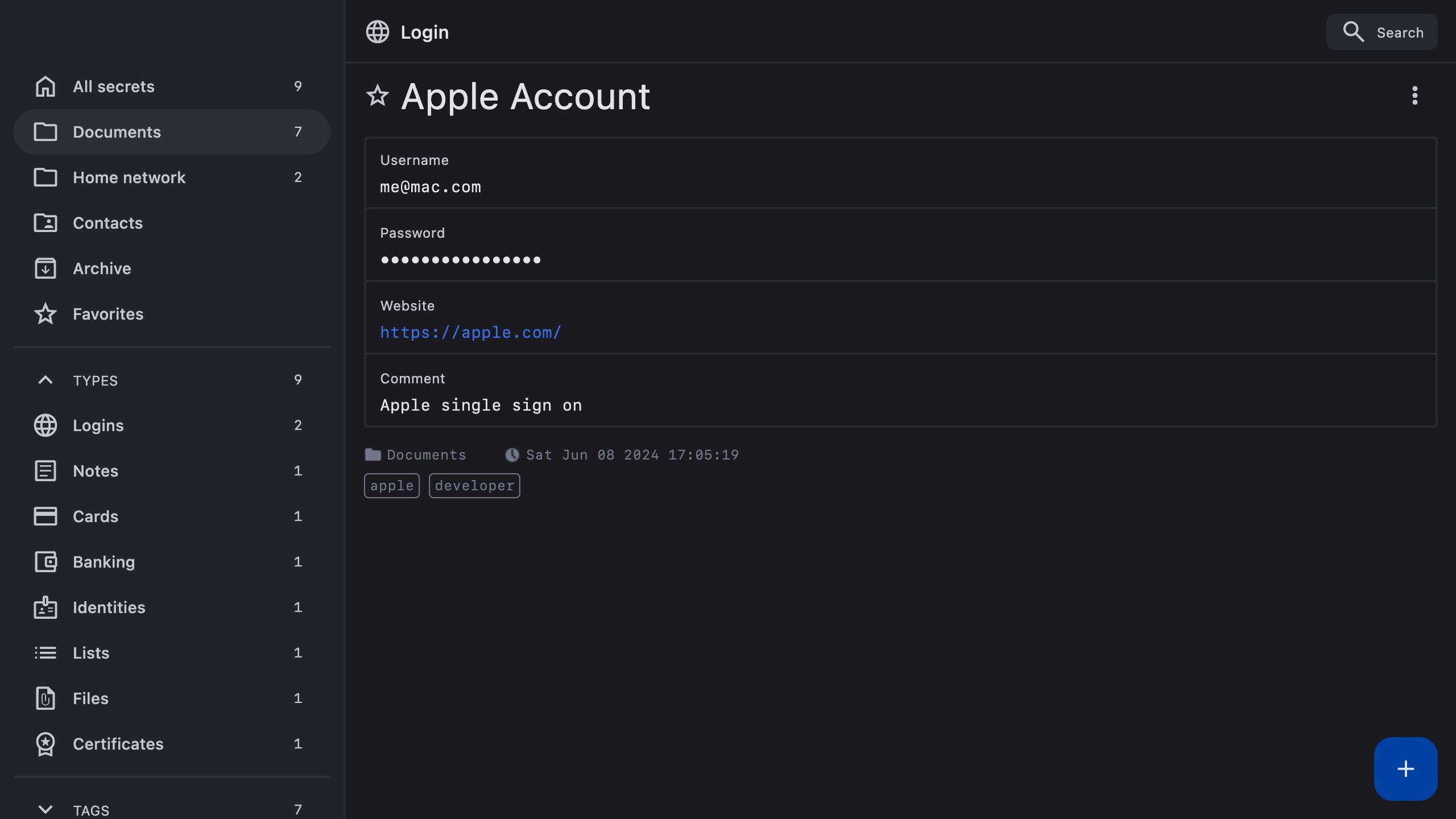Go to Favorites
The height and width of the screenshot is (819, 1456).
108,314
